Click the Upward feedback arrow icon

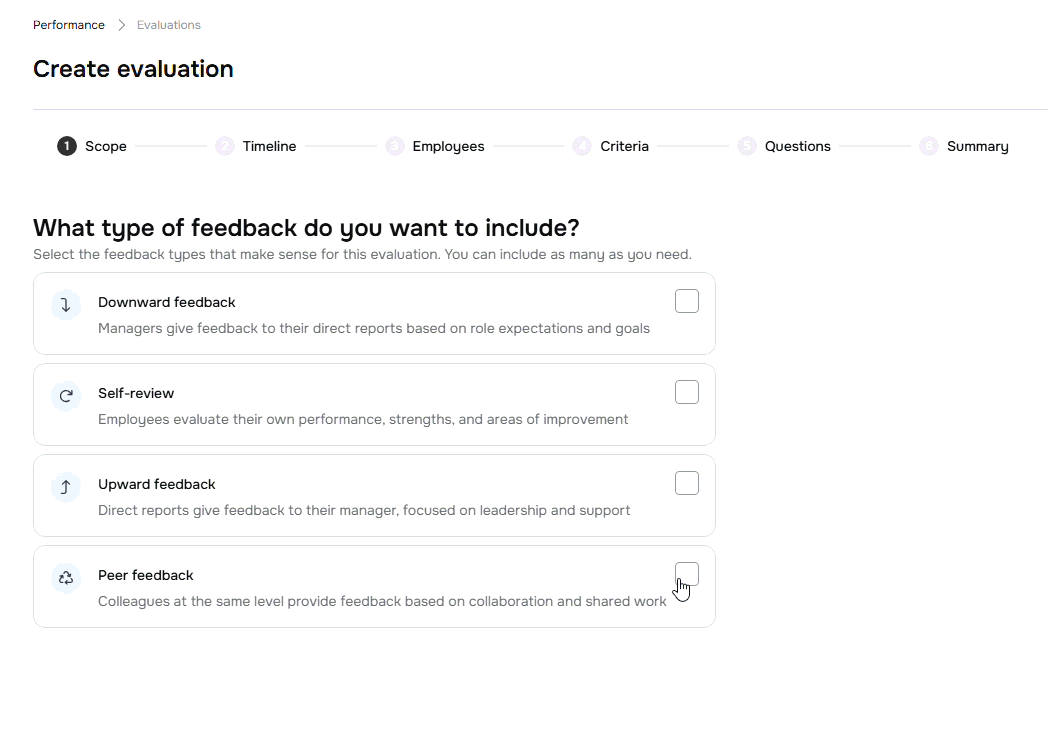[66, 487]
